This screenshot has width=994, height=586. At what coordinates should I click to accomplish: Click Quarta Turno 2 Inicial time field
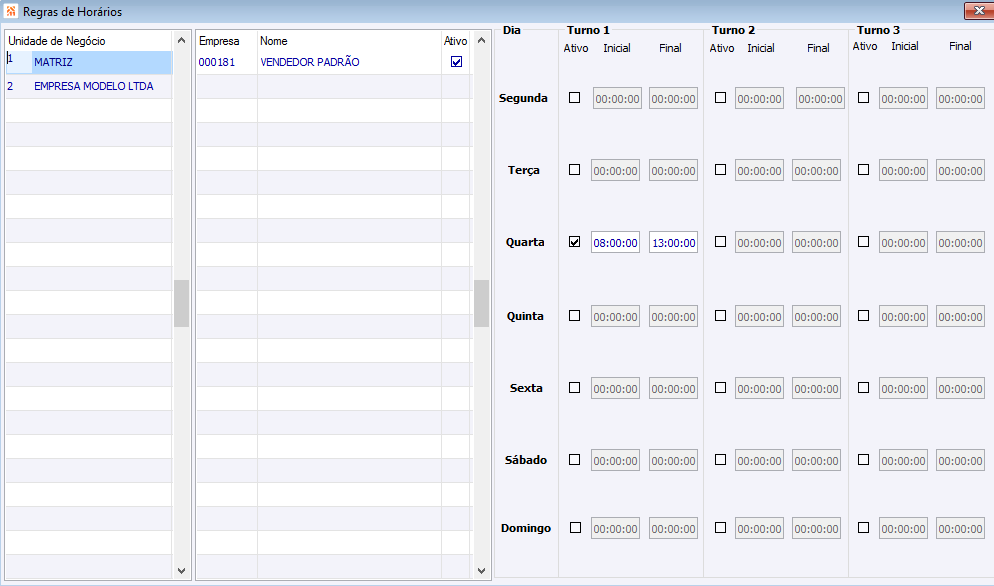coord(759,243)
